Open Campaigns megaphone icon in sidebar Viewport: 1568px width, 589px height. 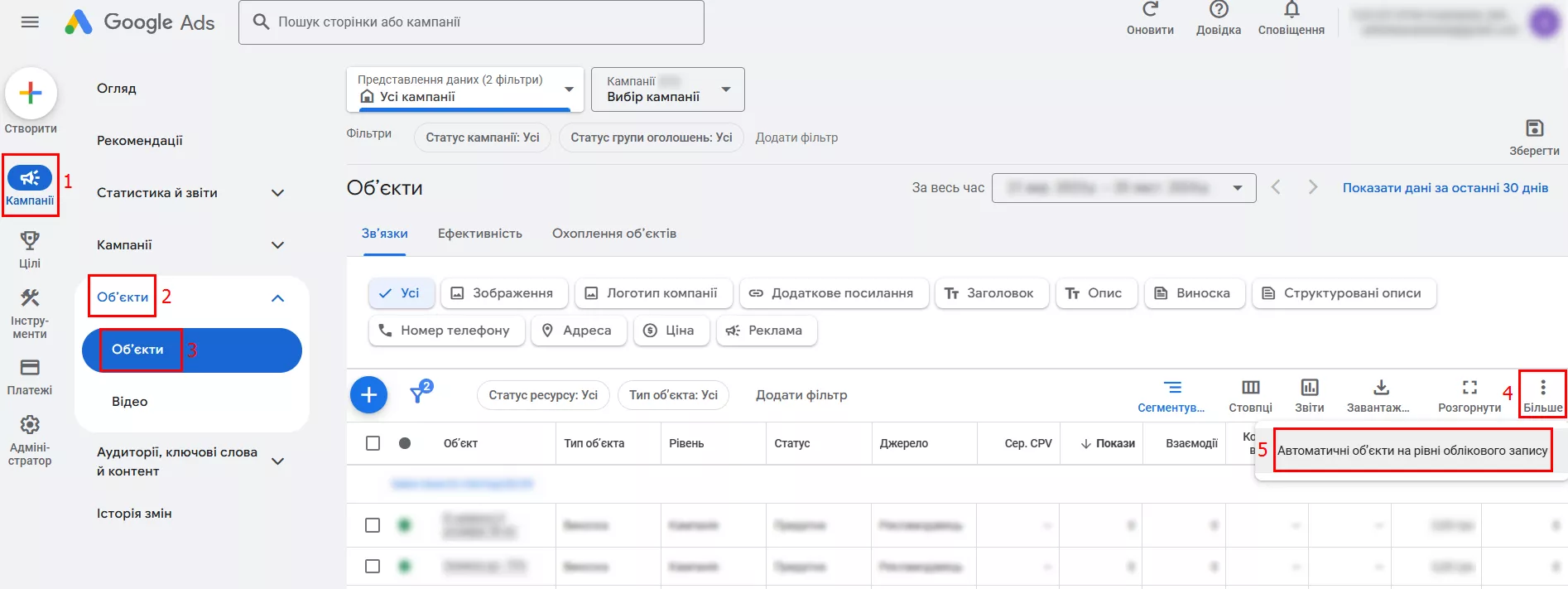click(30, 178)
